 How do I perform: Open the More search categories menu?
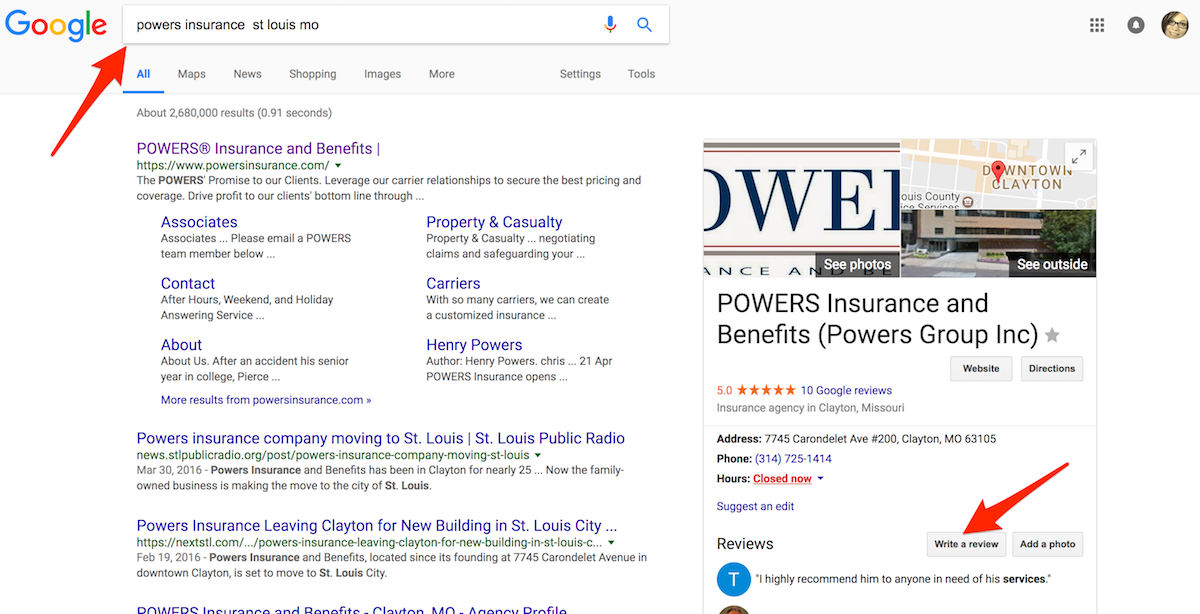(442, 74)
